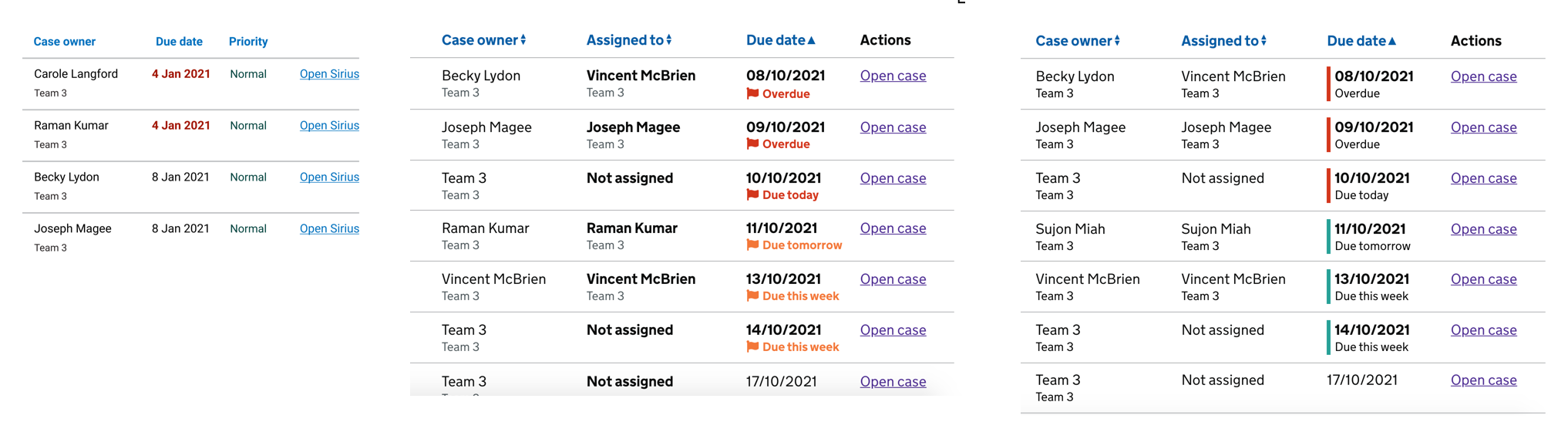Click the red bar beside 10/10/2021 in right table
This screenshot has height=439, width=1568.
1328,186
